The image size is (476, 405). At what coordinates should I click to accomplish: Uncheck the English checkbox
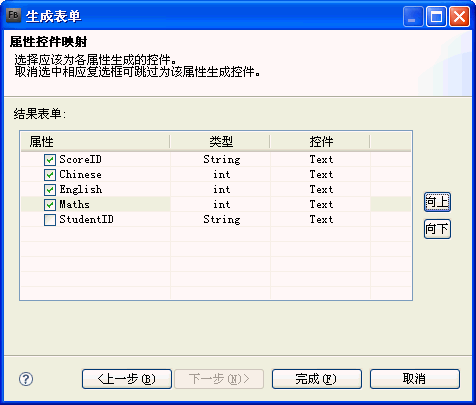point(50,190)
